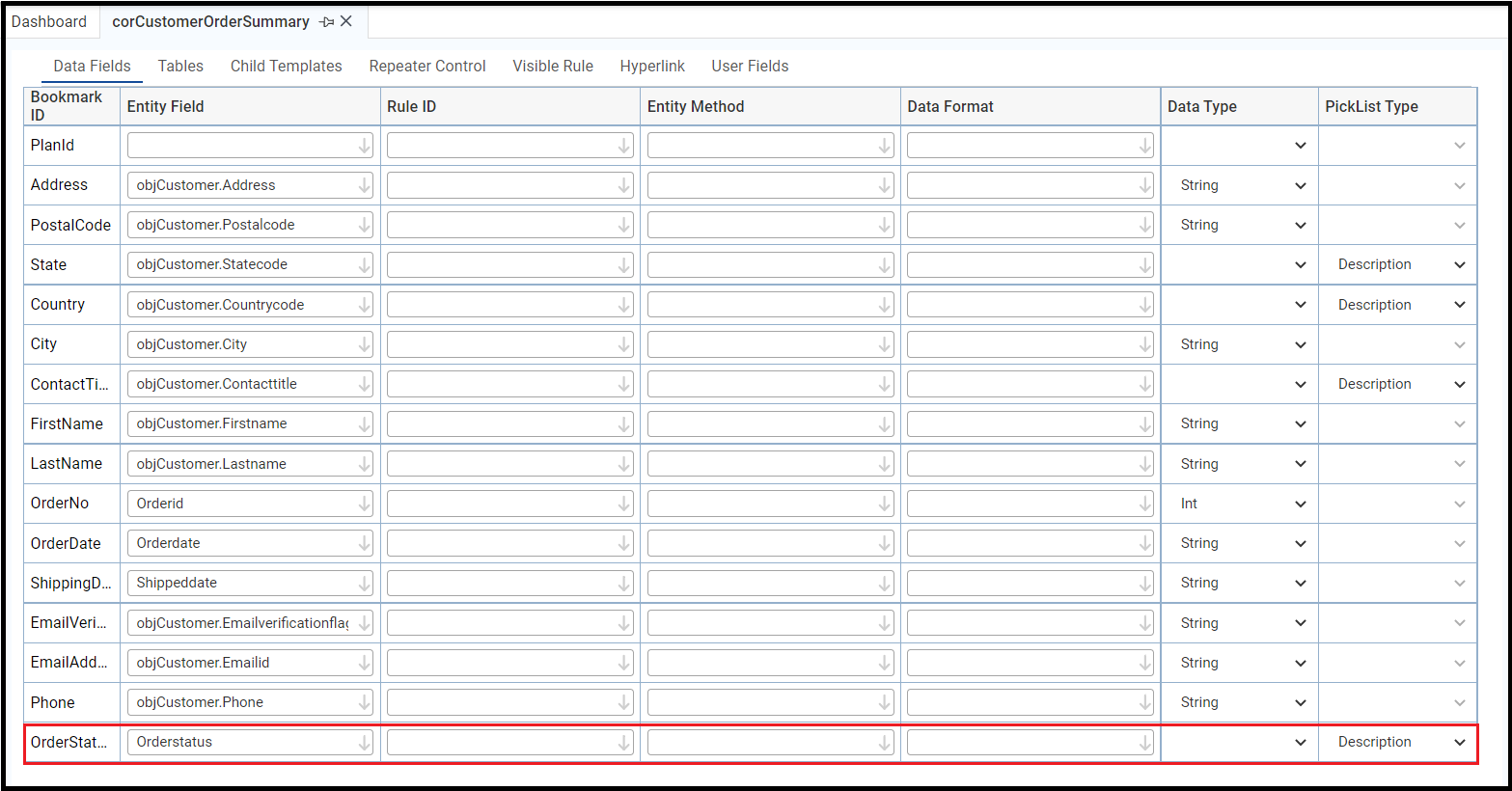Screen dimensions: 1512x791
Task: Click the Entity Field arrow icon for PlanId
Action: pyautogui.click(x=365, y=146)
